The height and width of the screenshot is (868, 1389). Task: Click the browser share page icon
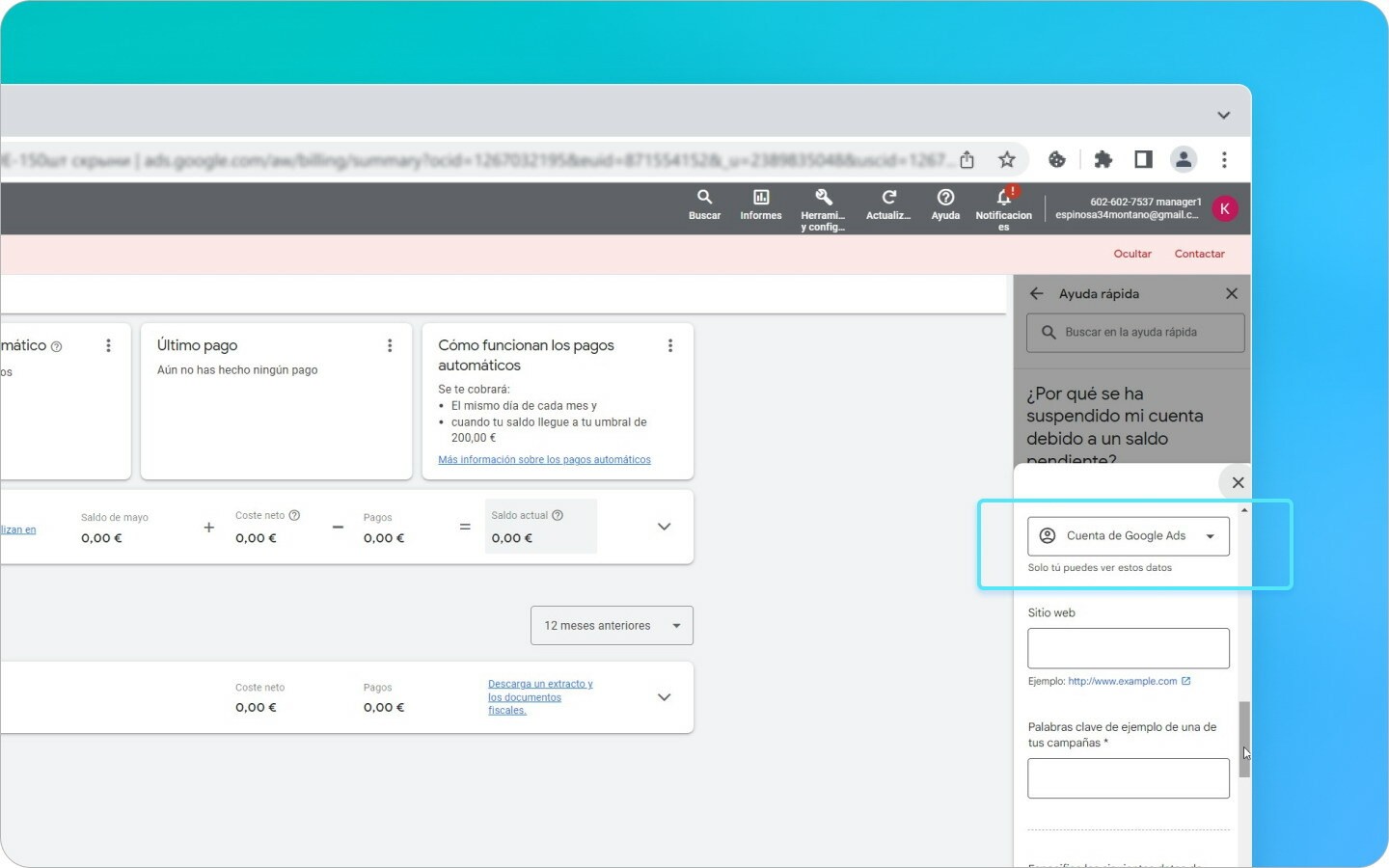(x=967, y=160)
